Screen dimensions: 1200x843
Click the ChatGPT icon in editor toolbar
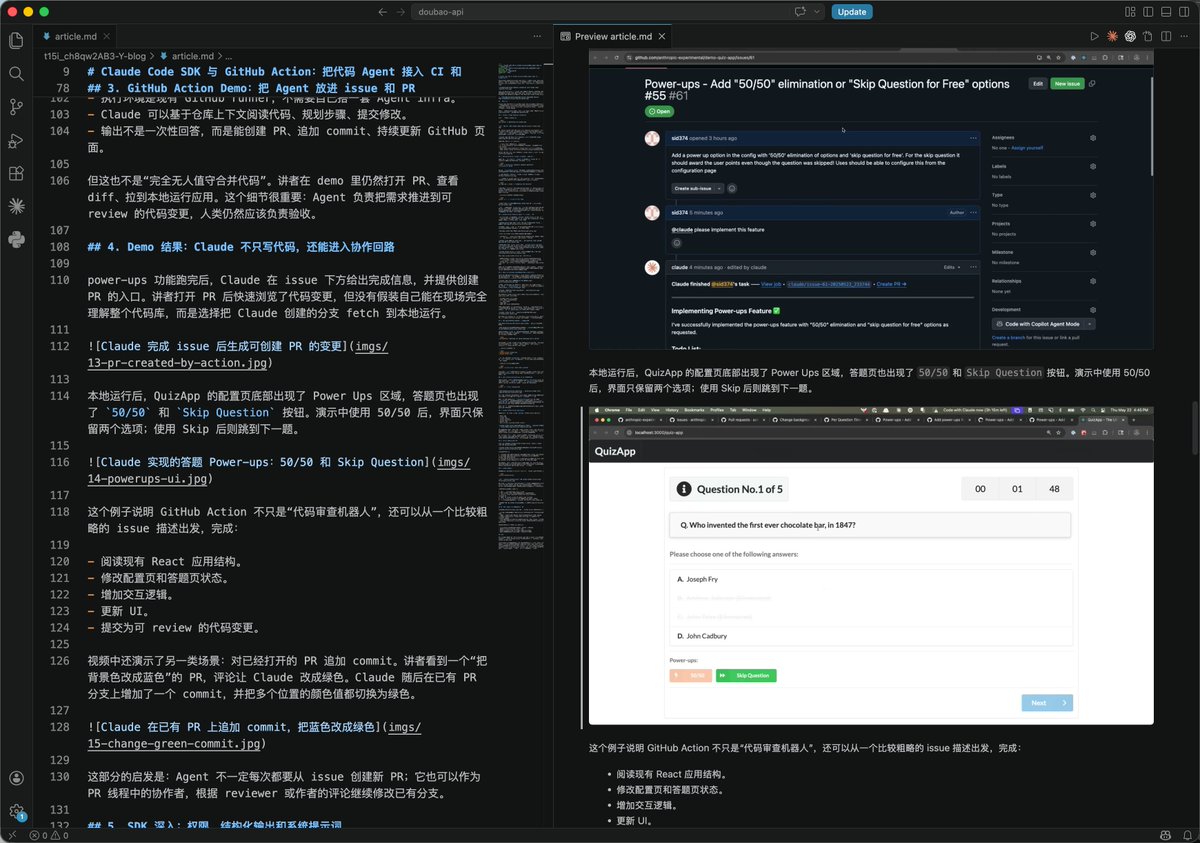[x=1130, y=36]
